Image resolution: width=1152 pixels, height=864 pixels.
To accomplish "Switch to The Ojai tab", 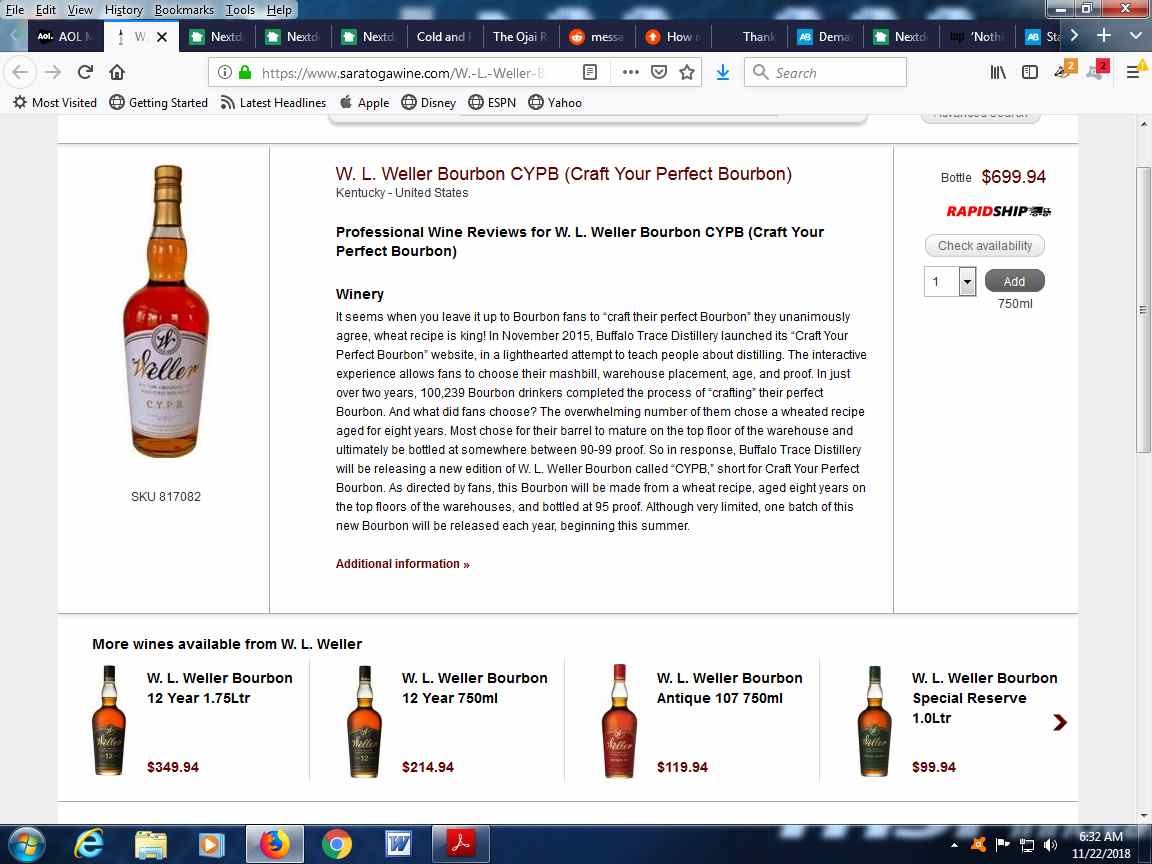I will 520,37.
